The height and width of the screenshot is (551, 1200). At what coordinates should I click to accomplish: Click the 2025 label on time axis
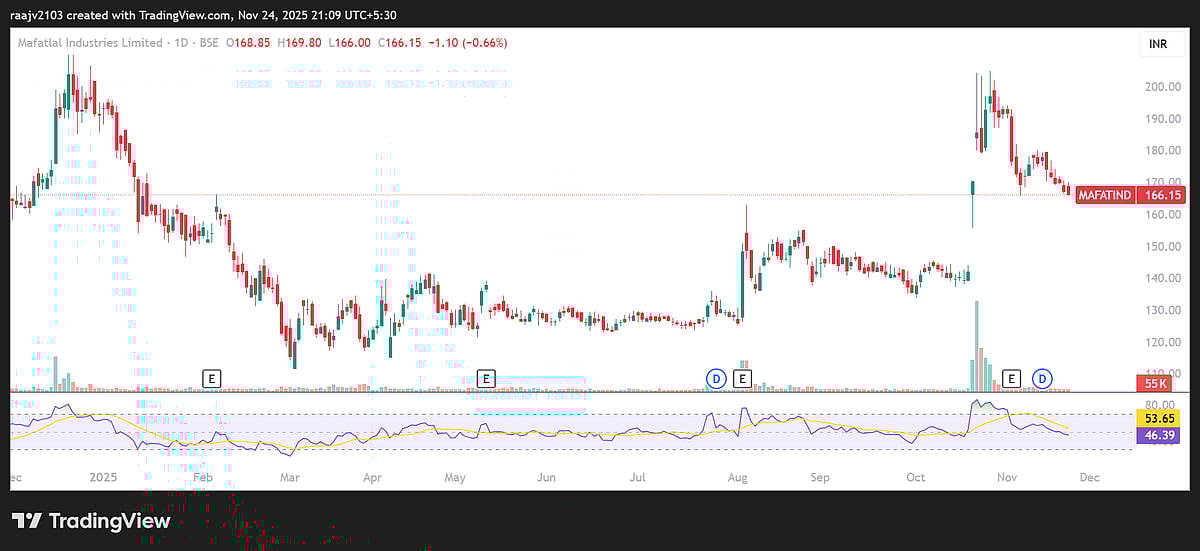103,478
